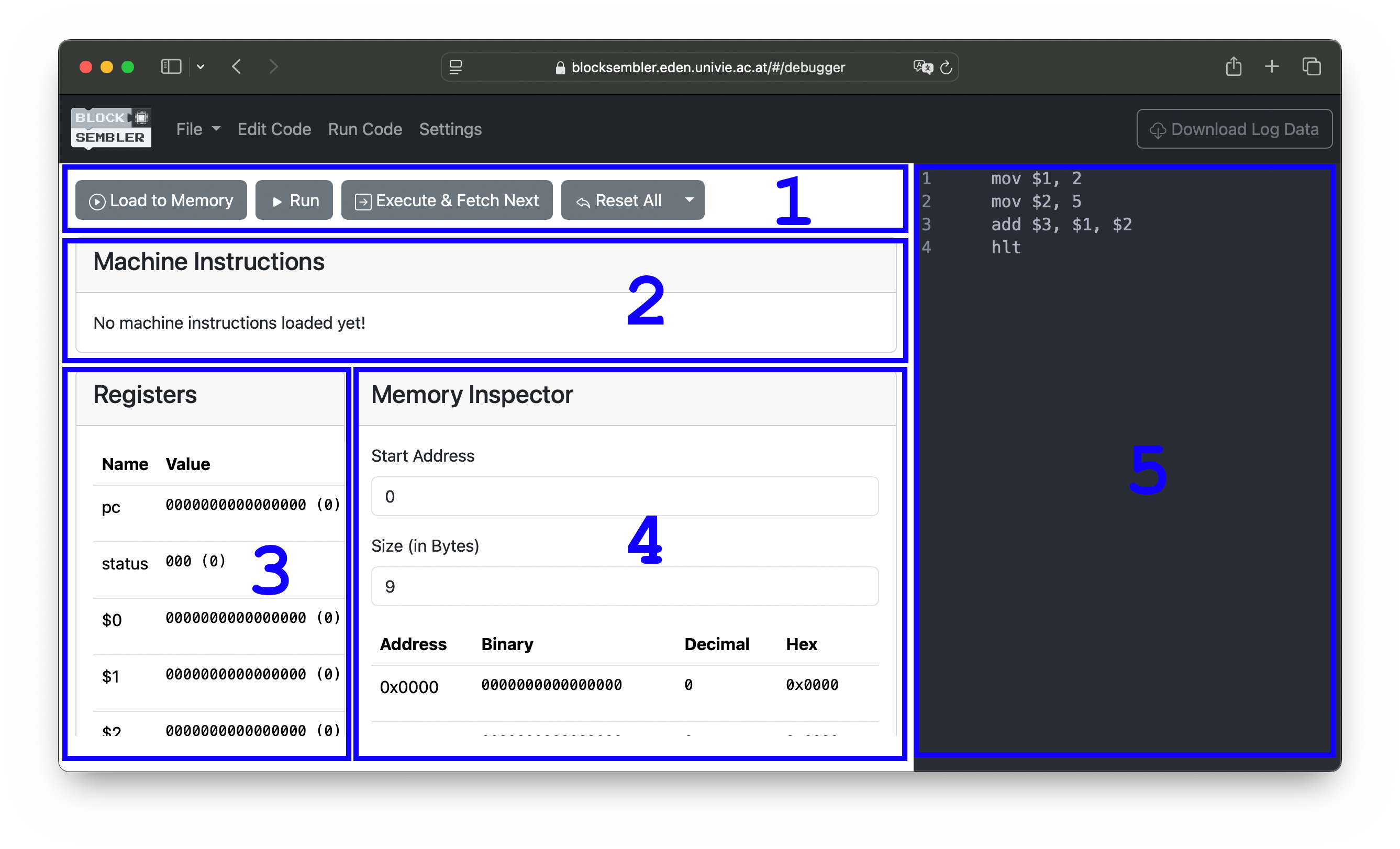Screen dimensions: 1400x849
Task: Click the Start Address input field
Action: click(x=624, y=496)
